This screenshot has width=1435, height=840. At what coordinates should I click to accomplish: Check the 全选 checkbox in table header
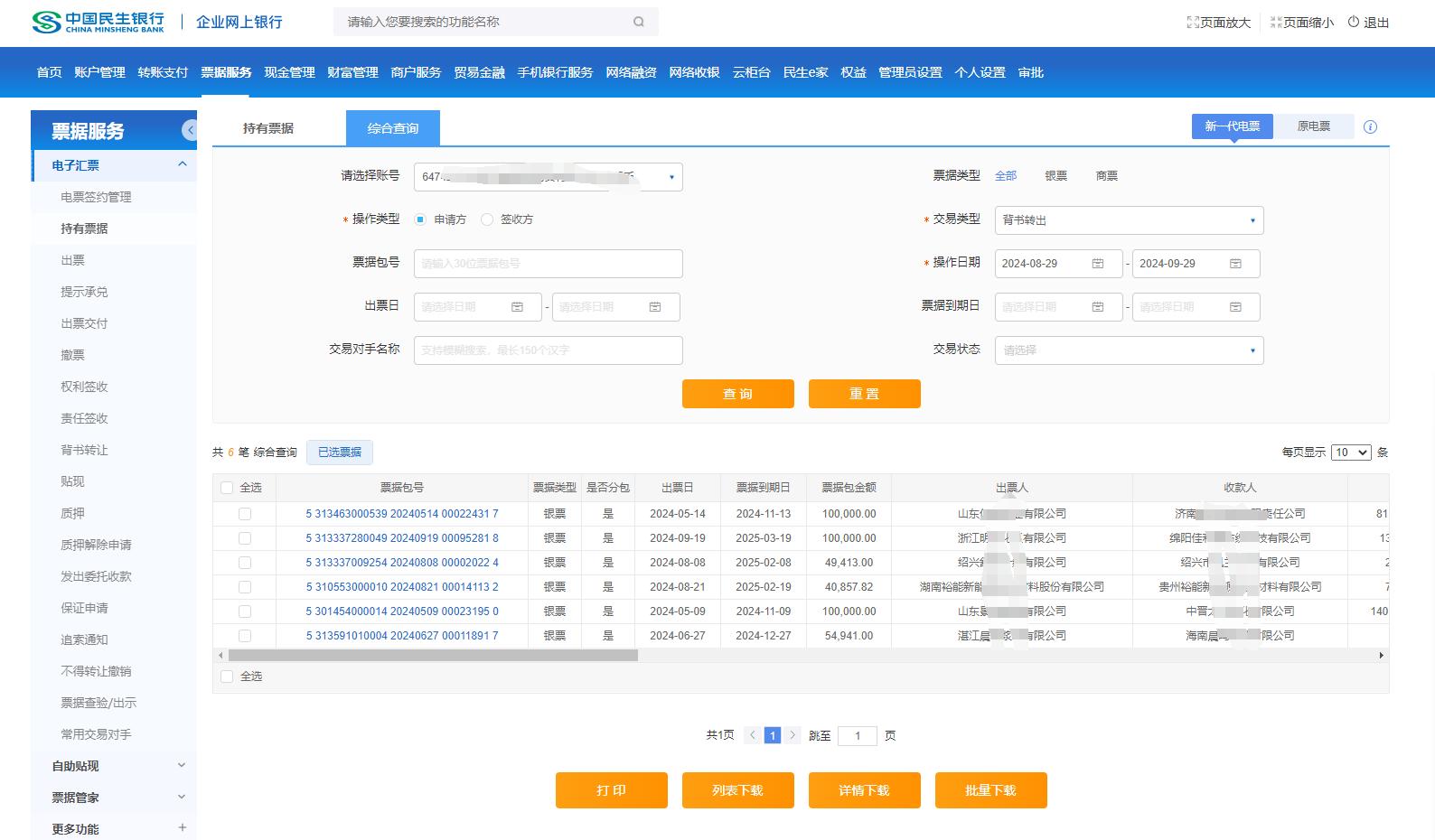click(x=227, y=488)
